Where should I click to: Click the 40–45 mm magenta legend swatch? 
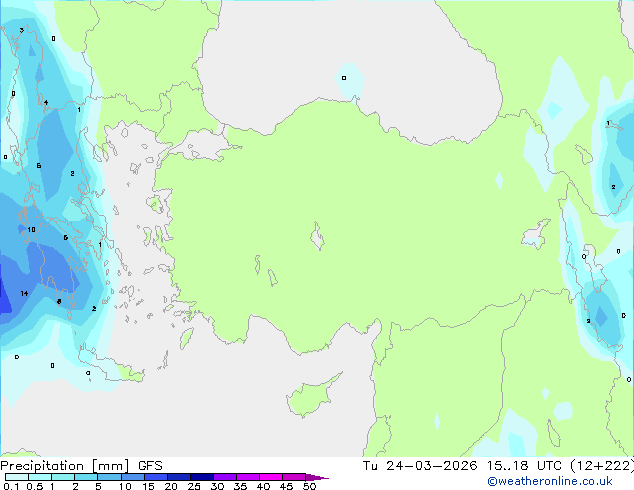[x=271, y=477]
